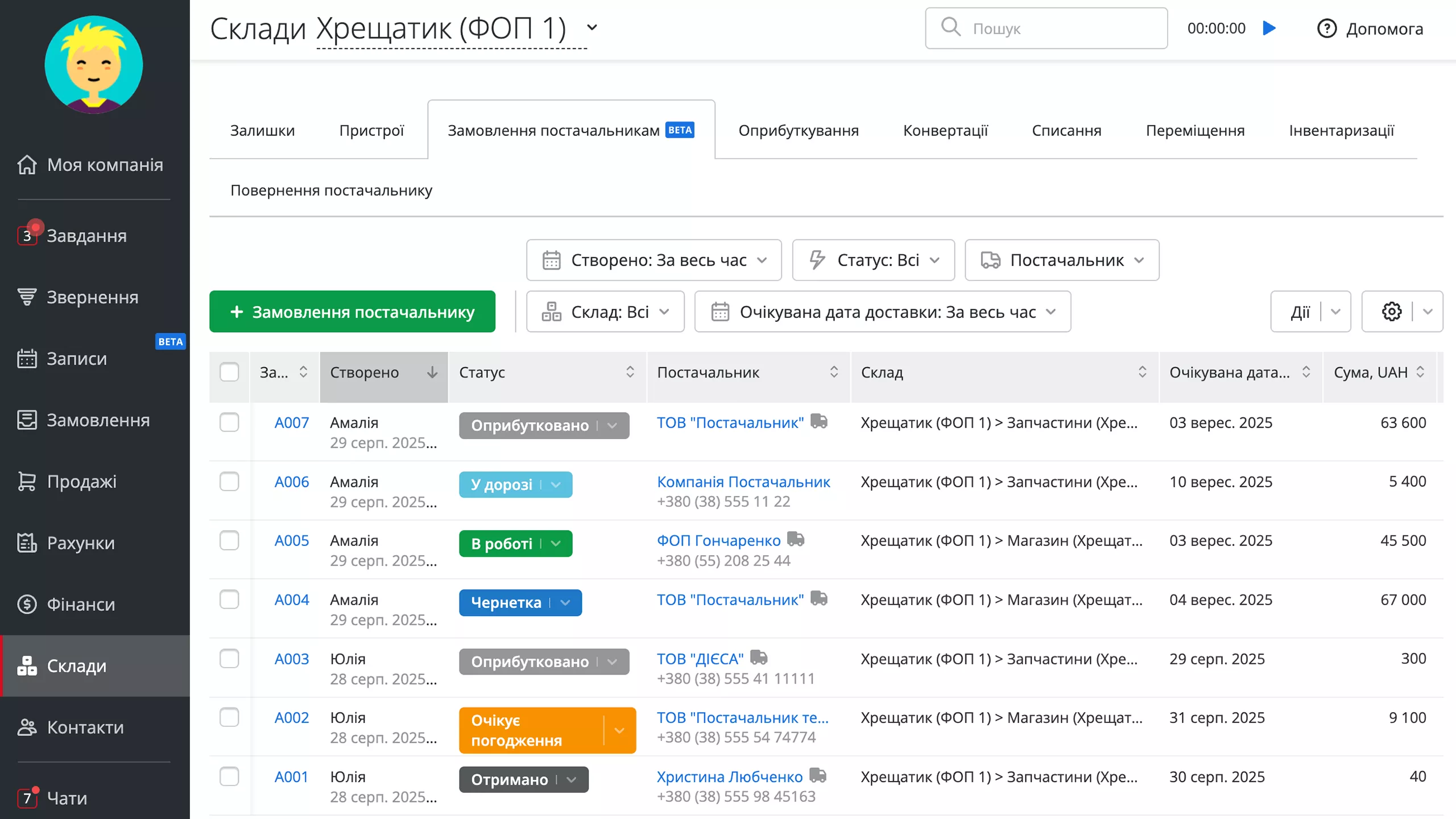1456x819 pixels.
Task: Open table settings via the gear icon
Action: click(x=1392, y=311)
